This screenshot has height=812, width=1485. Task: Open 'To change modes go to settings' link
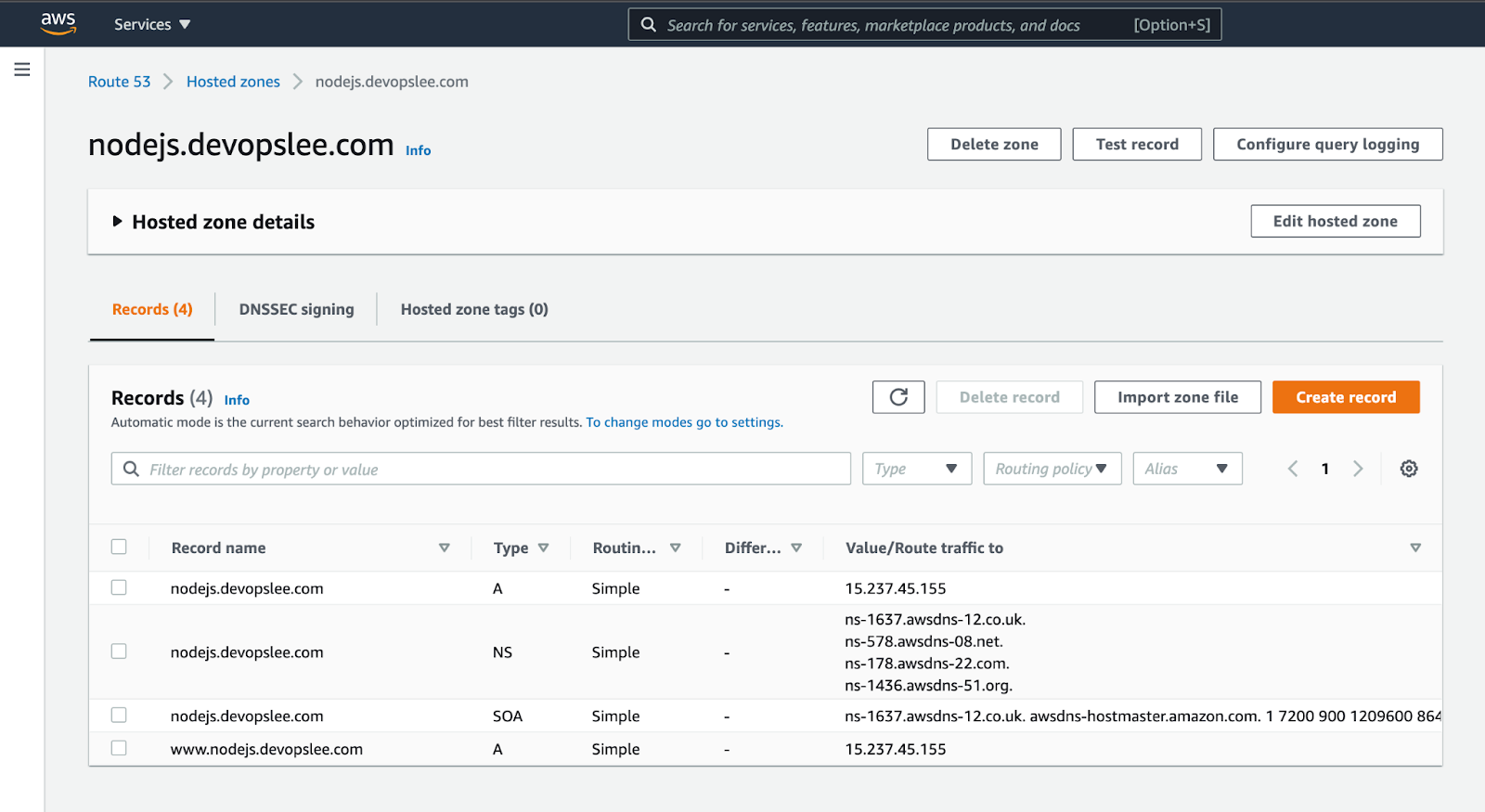tap(684, 422)
